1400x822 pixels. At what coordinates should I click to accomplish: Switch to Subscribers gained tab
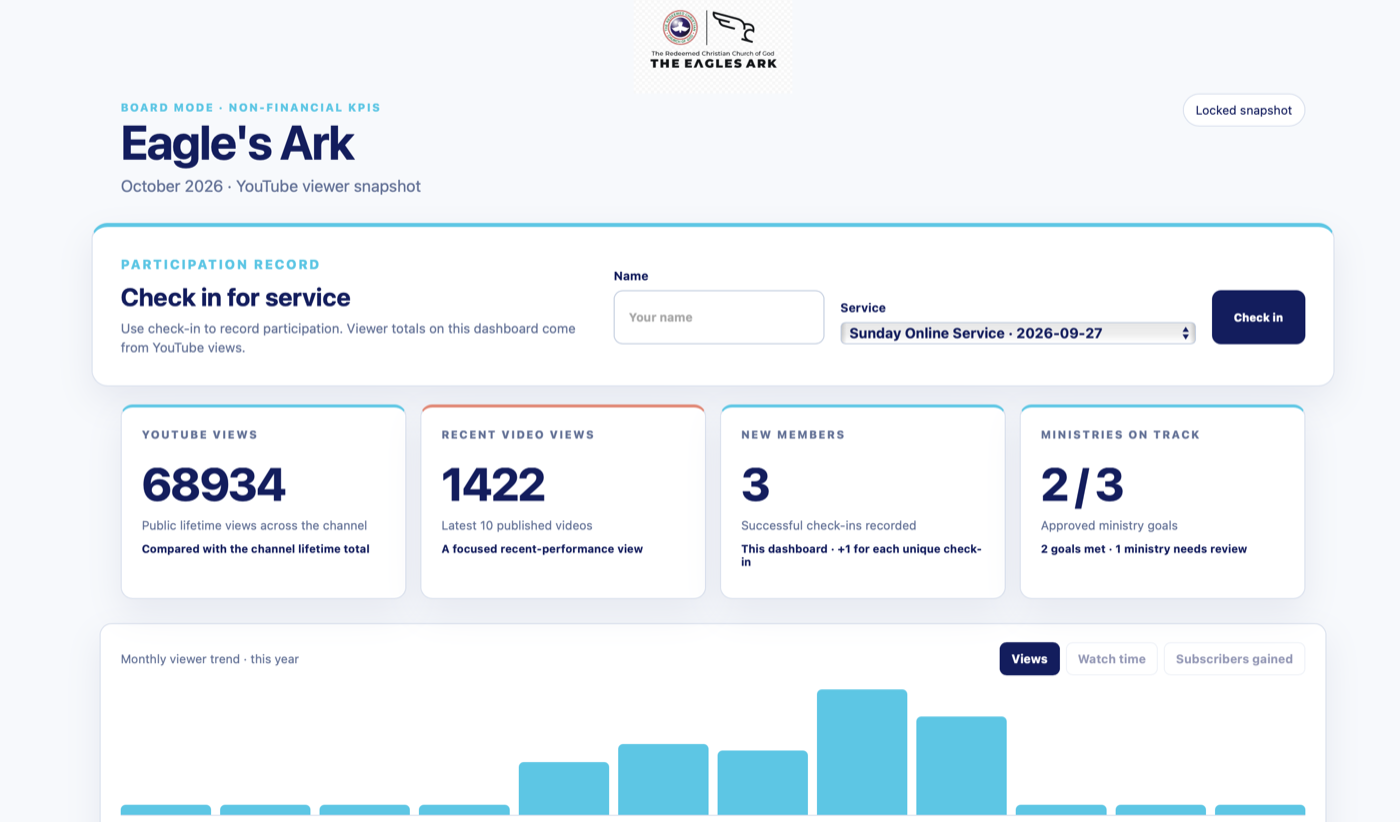point(1234,659)
